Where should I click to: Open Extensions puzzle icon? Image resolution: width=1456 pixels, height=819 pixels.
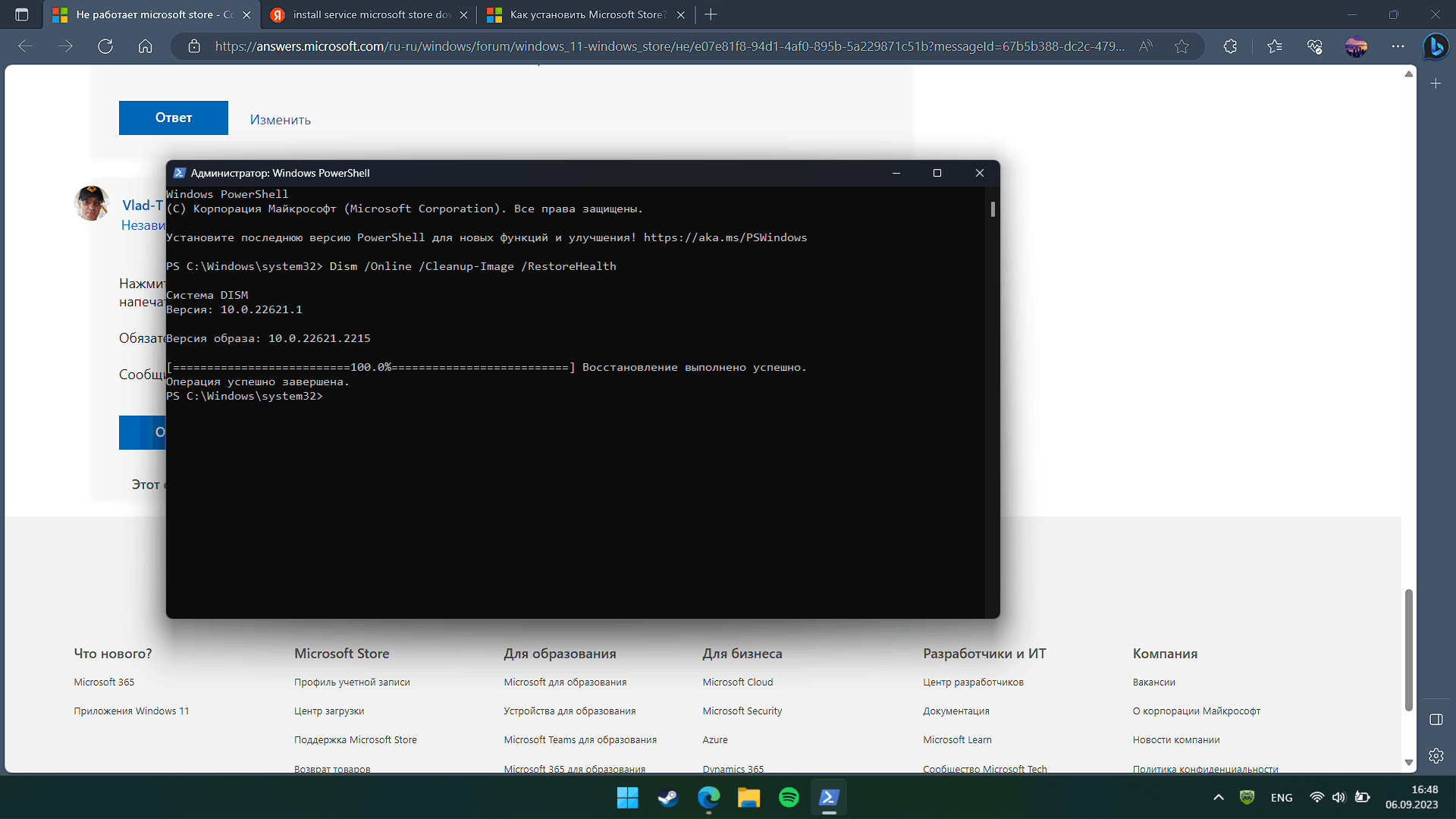click(x=1230, y=46)
